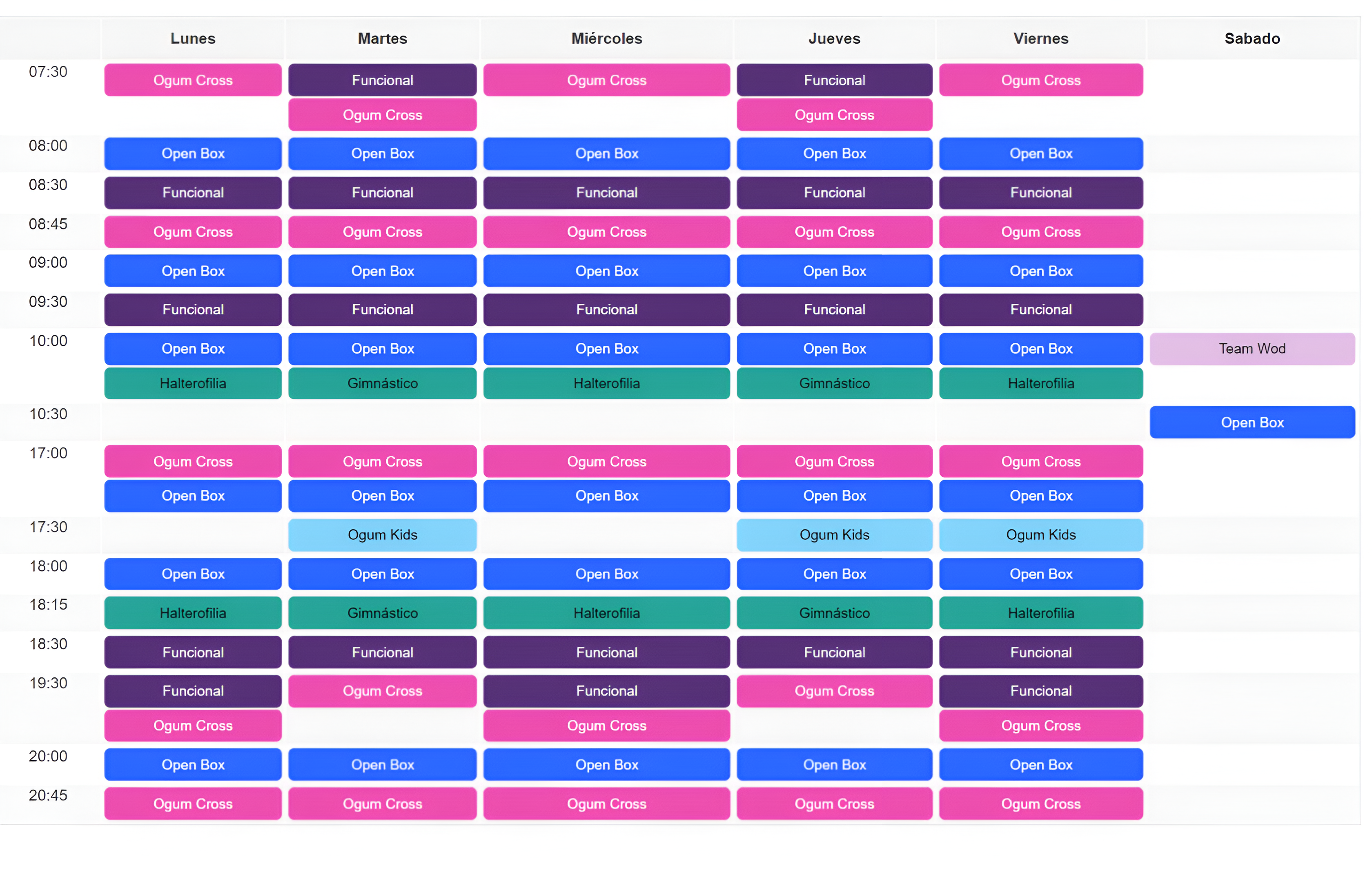Select Tuesday's 10:00 Gimnástico class

tap(382, 383)
